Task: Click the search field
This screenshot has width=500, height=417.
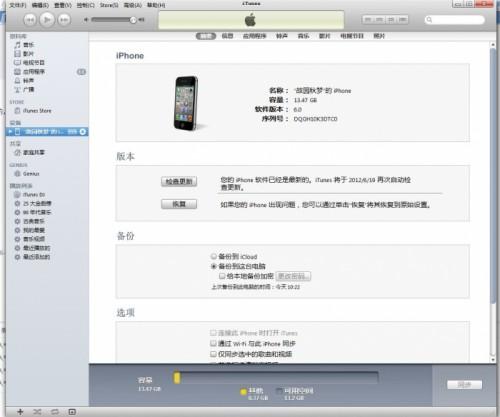Action: (x=455, y=20)
